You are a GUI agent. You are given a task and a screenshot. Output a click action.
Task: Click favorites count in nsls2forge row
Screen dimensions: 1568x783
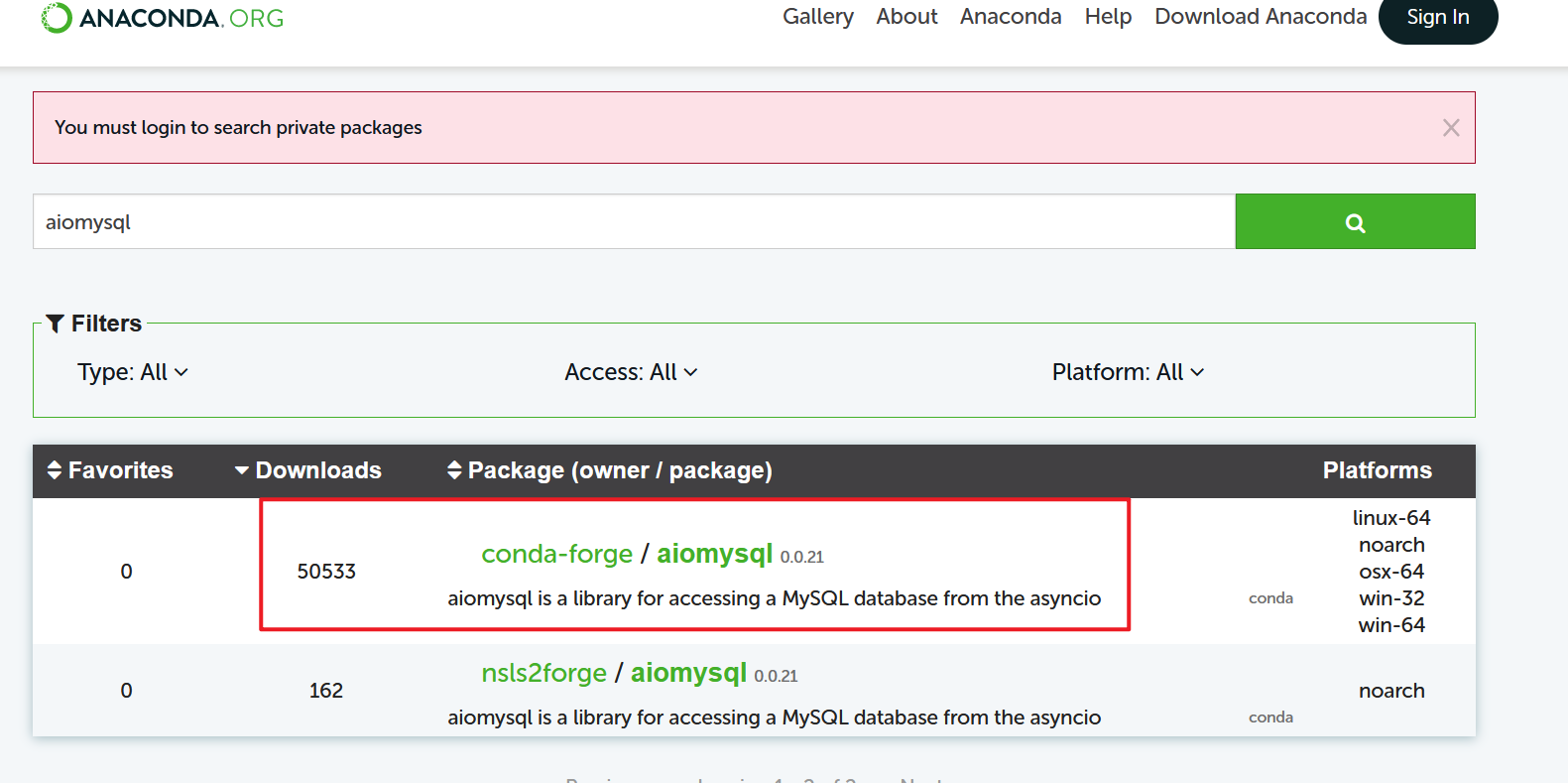click(x=126, y=691)
